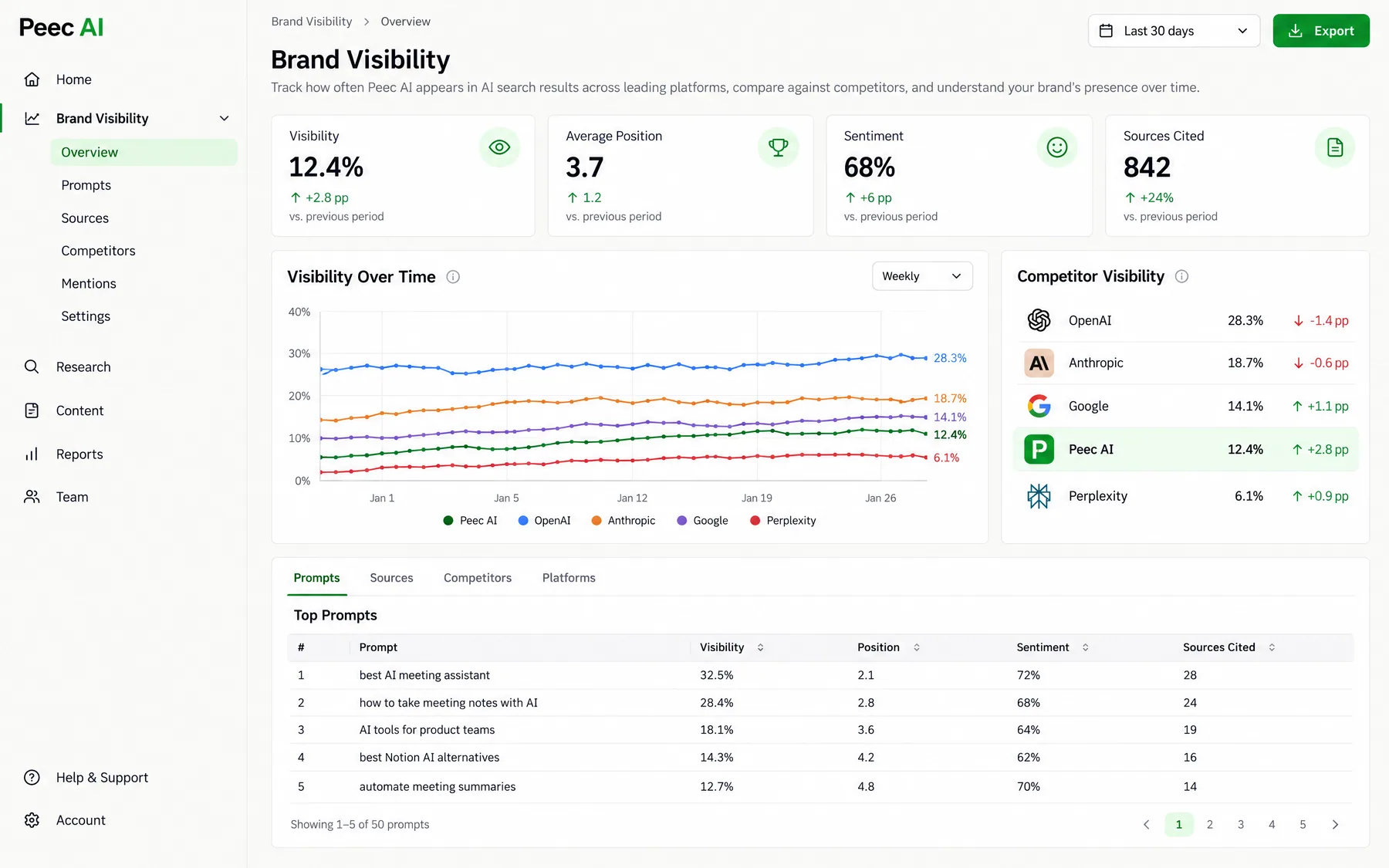Toggle the Anthropic series in chart legend
This screenshot has height=868, width=1389.
click(x=624, y=521)
